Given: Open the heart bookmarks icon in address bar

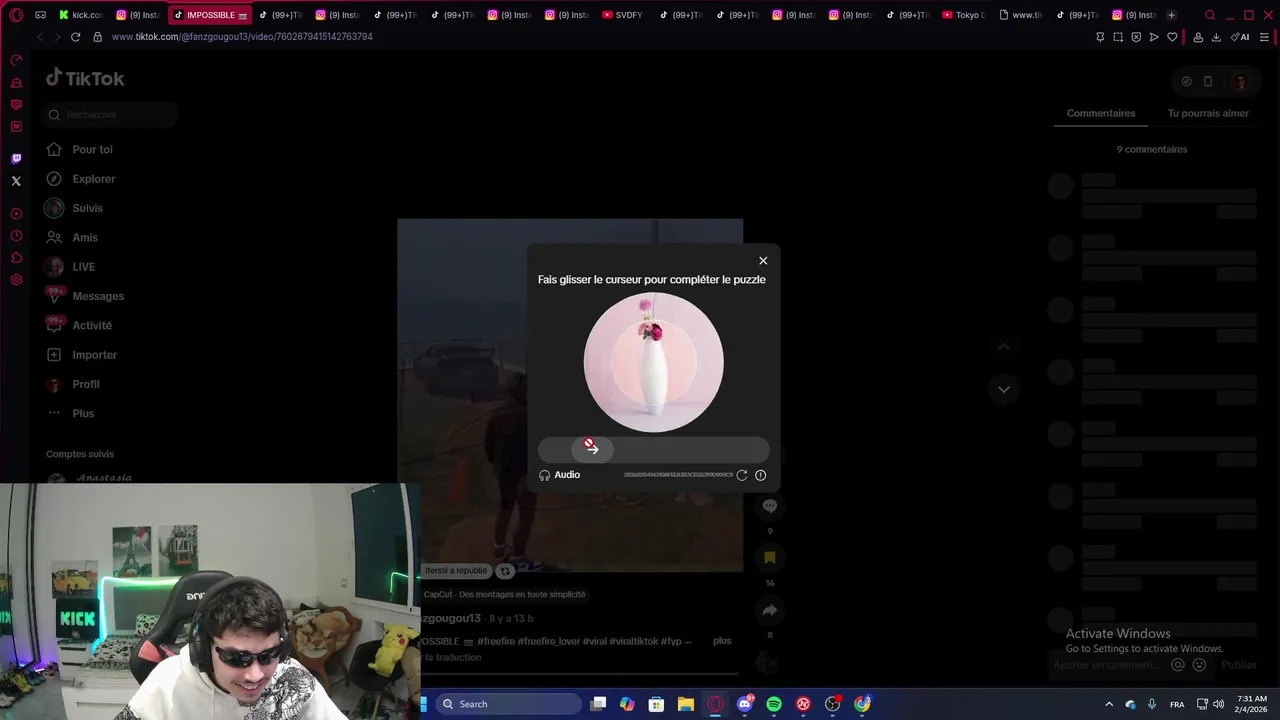Looking at the screenshot, I should point(1172,37).
